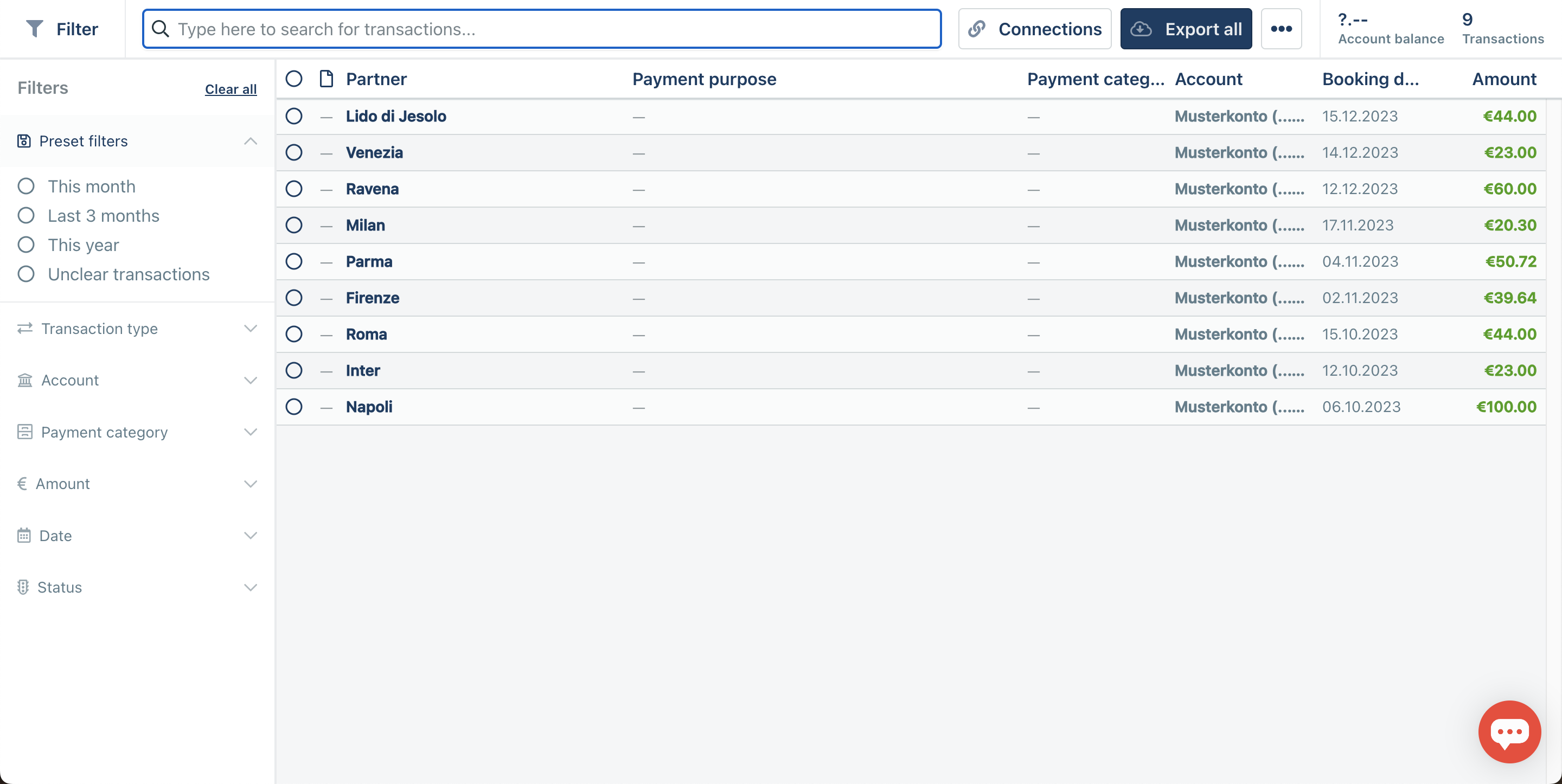This screenshot has height=784, width=1562.
Task: Sort by the Amount column header
Action: point(1504,79)
